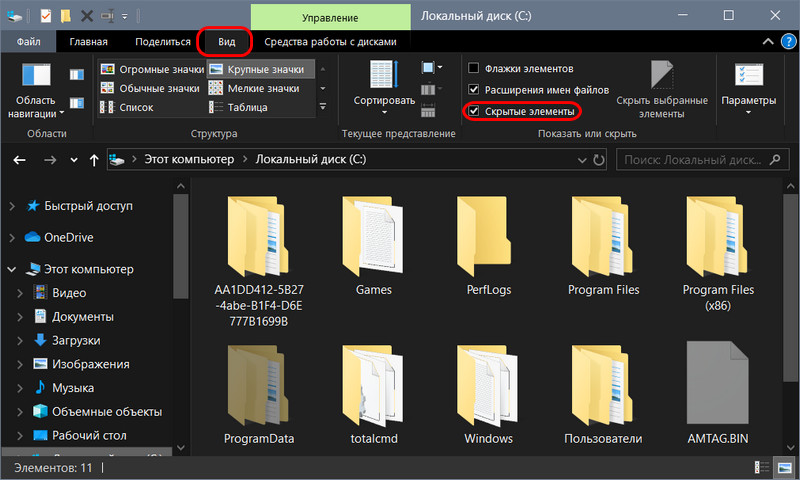Select Downloads (Загрузки) in navigation tree
The image size is (800, 480).
tap(76, 340)
